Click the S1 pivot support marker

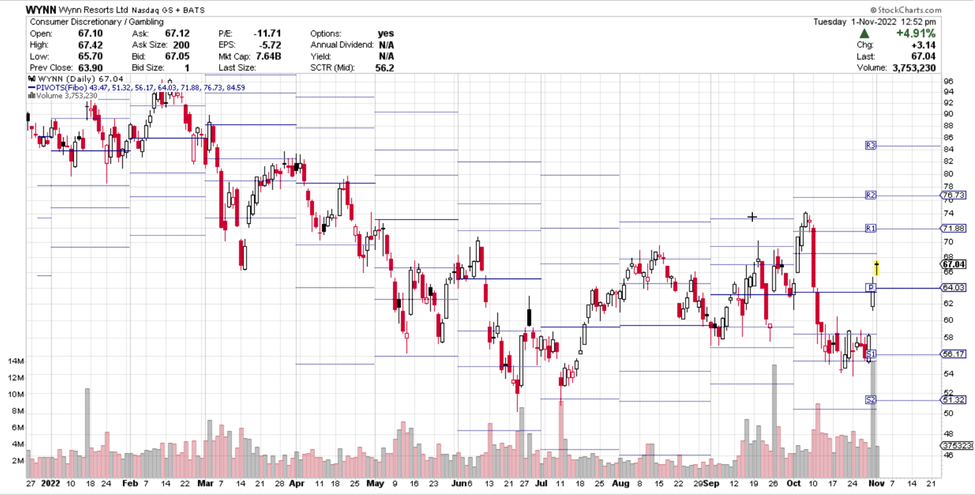[871, 354]
